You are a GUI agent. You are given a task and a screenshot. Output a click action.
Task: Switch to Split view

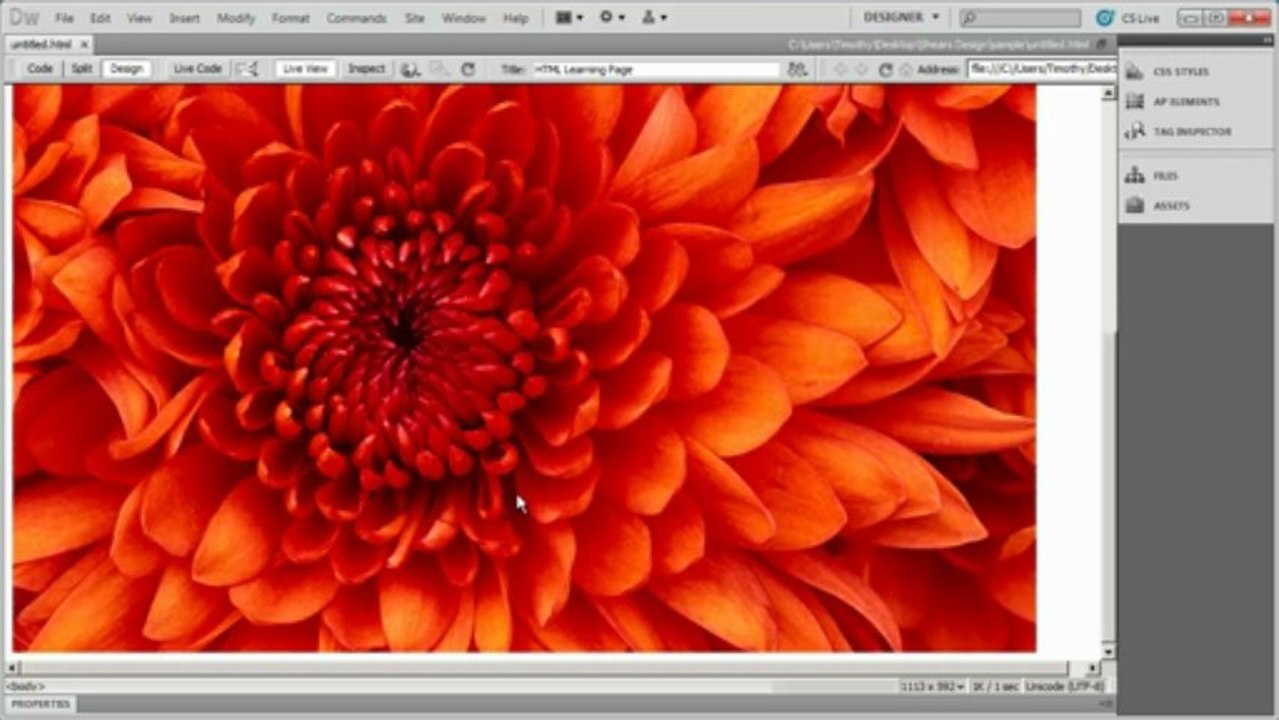81,69
